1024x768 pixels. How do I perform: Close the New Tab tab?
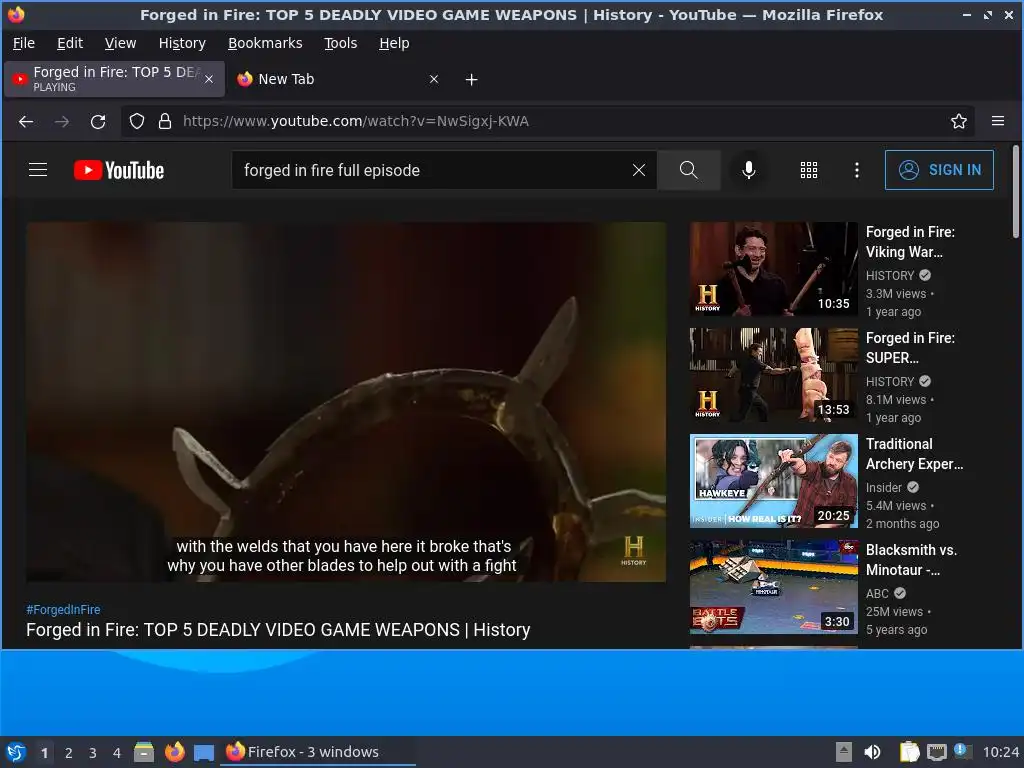(x=434, y=79)
